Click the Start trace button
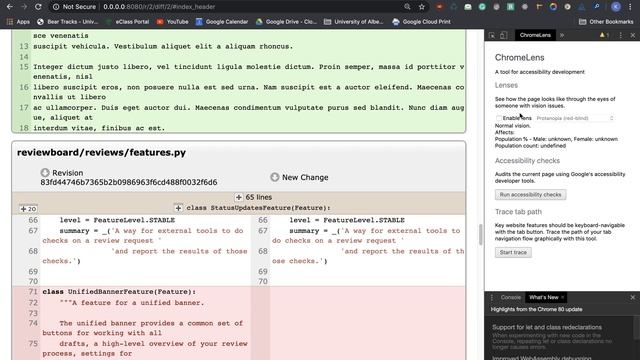This screenshot has width=640, height=360. 513,252
